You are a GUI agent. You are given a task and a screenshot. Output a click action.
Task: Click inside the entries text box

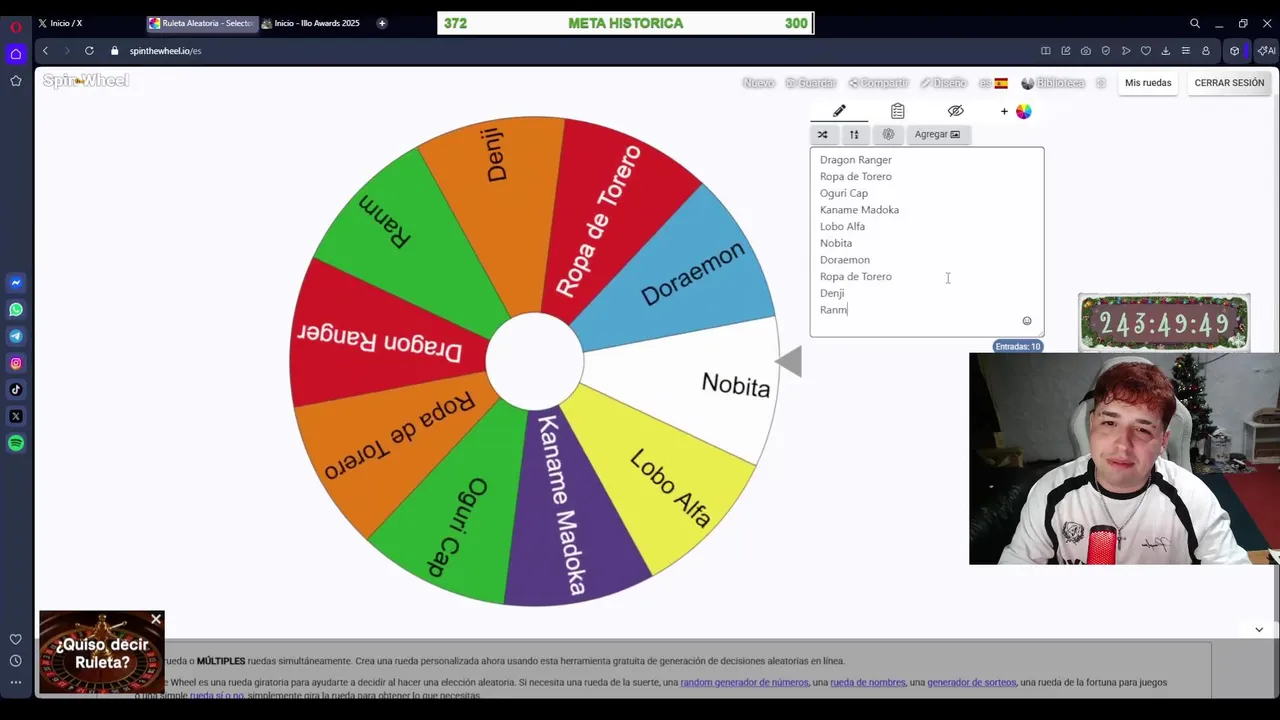point(927,242)
